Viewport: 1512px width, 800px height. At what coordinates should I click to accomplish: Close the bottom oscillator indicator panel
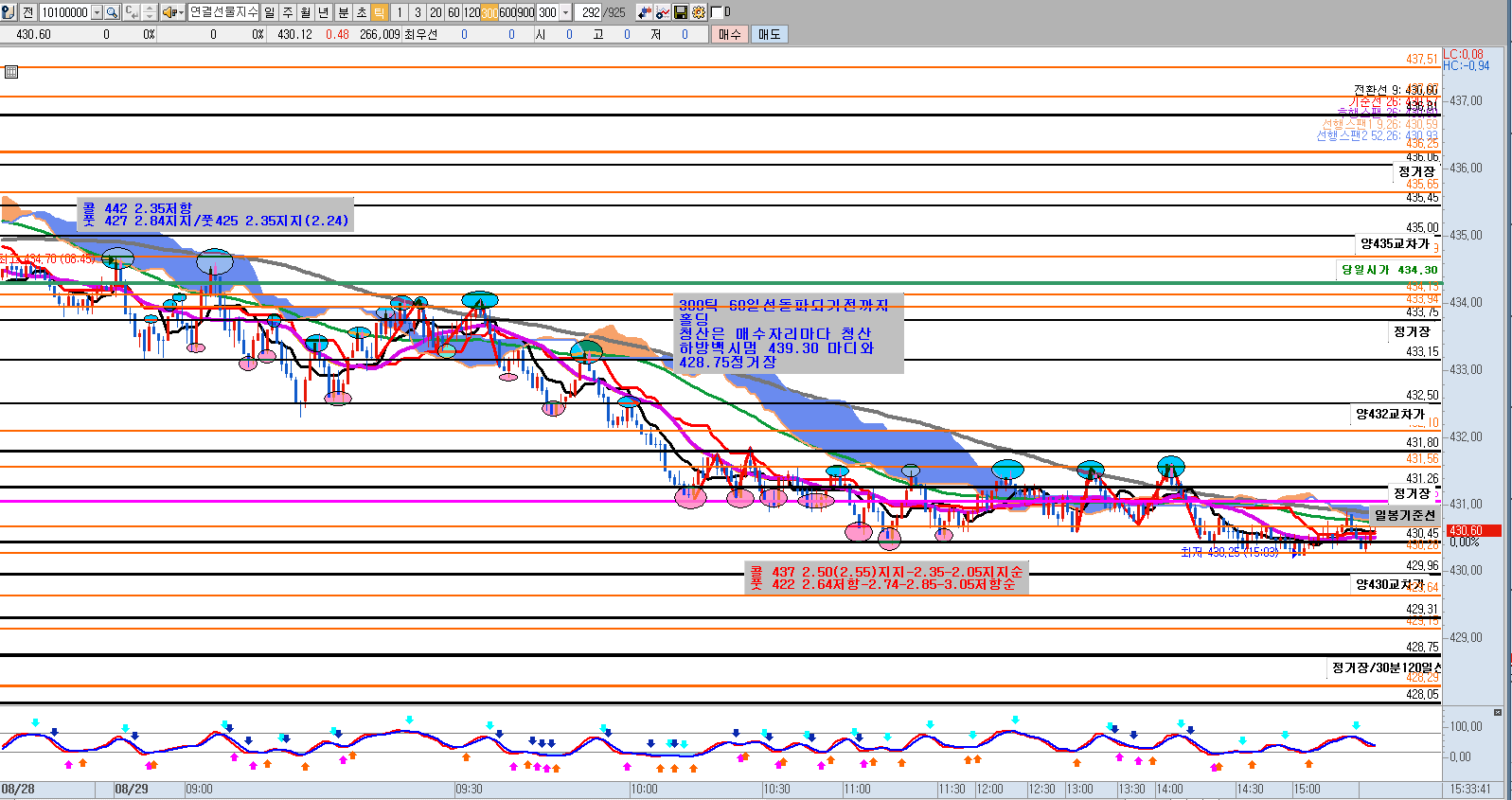1497,712
